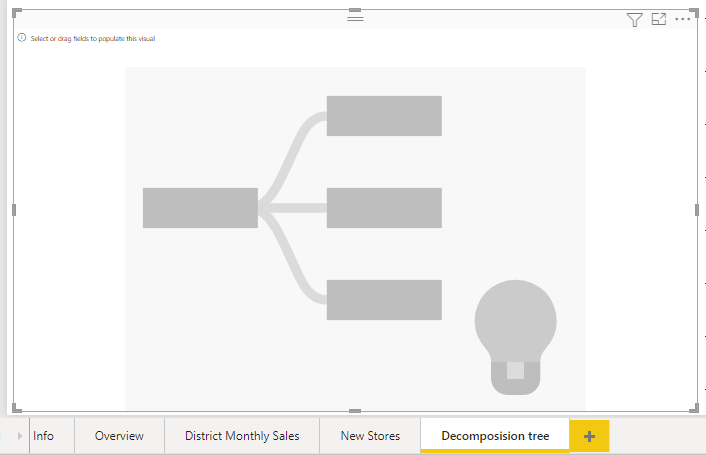Click the middle branch node placeholder

(384, 208)
